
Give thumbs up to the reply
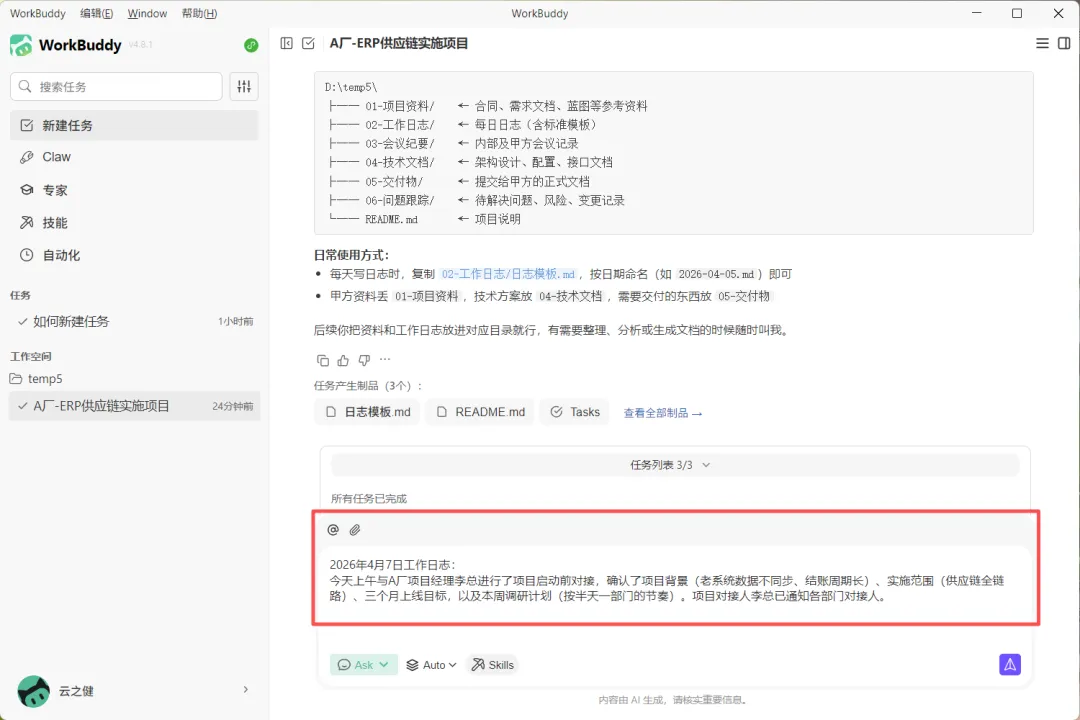[343, 360]
